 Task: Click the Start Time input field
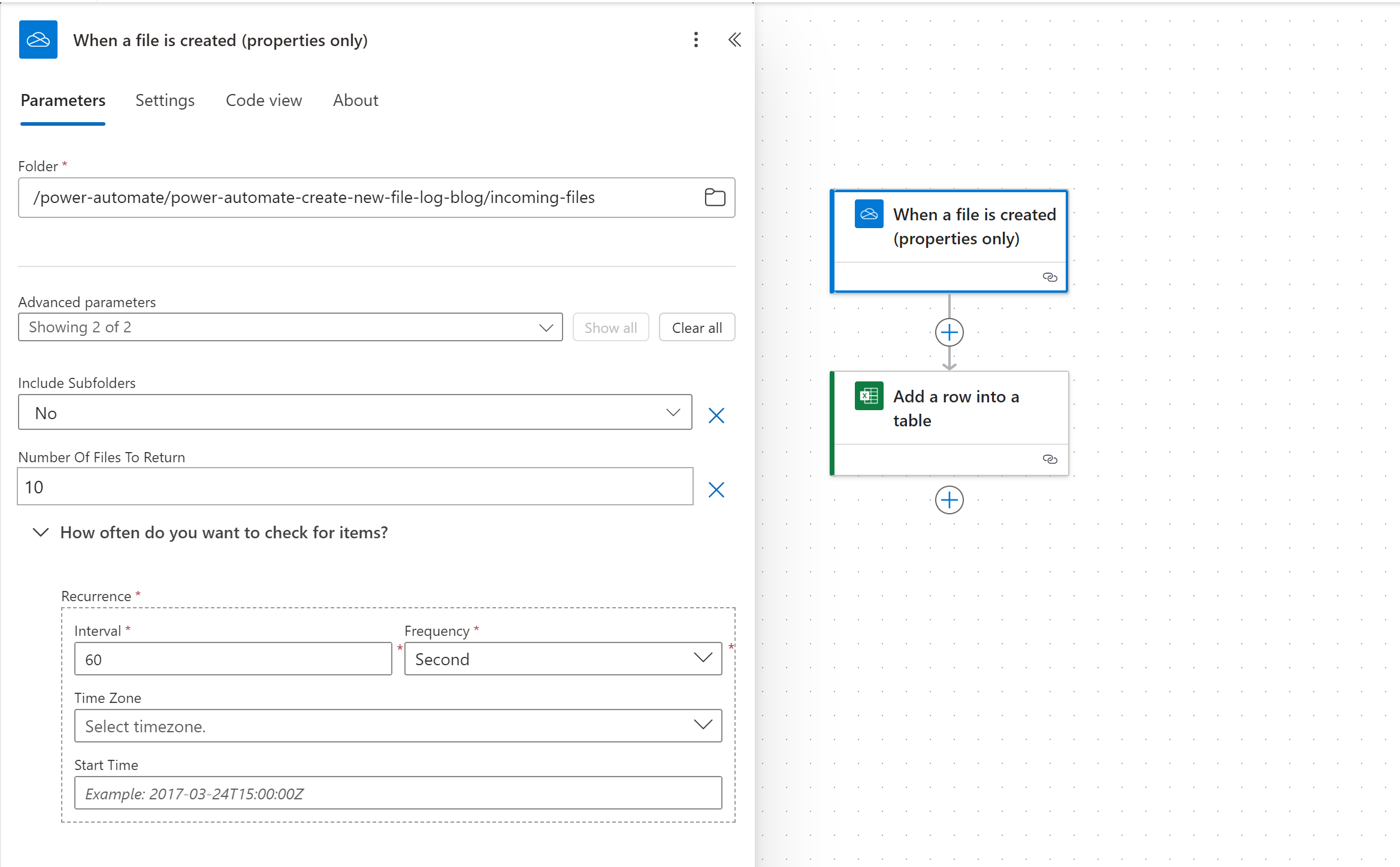pyautogui.click(x=398, y=793)
